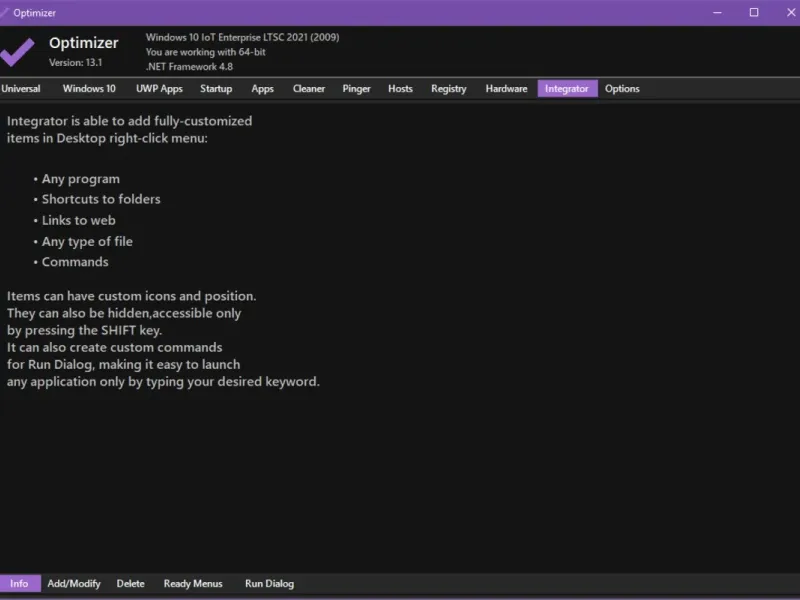This screenshot has height=600, width=800.
Task: Open the Cleaner tab
Action: pos(309,89)
